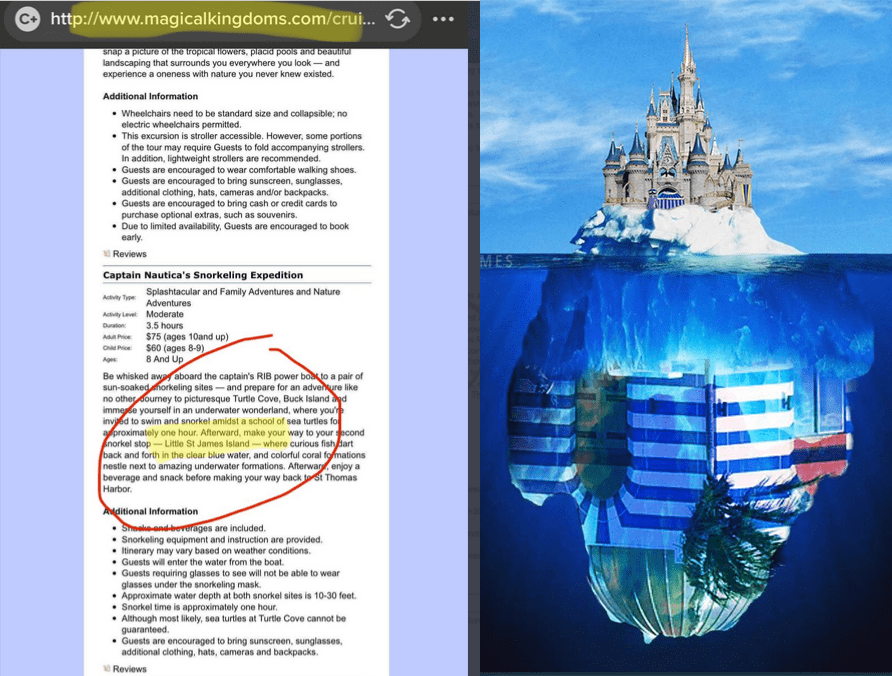Open the three-dot browser menu

443,19
